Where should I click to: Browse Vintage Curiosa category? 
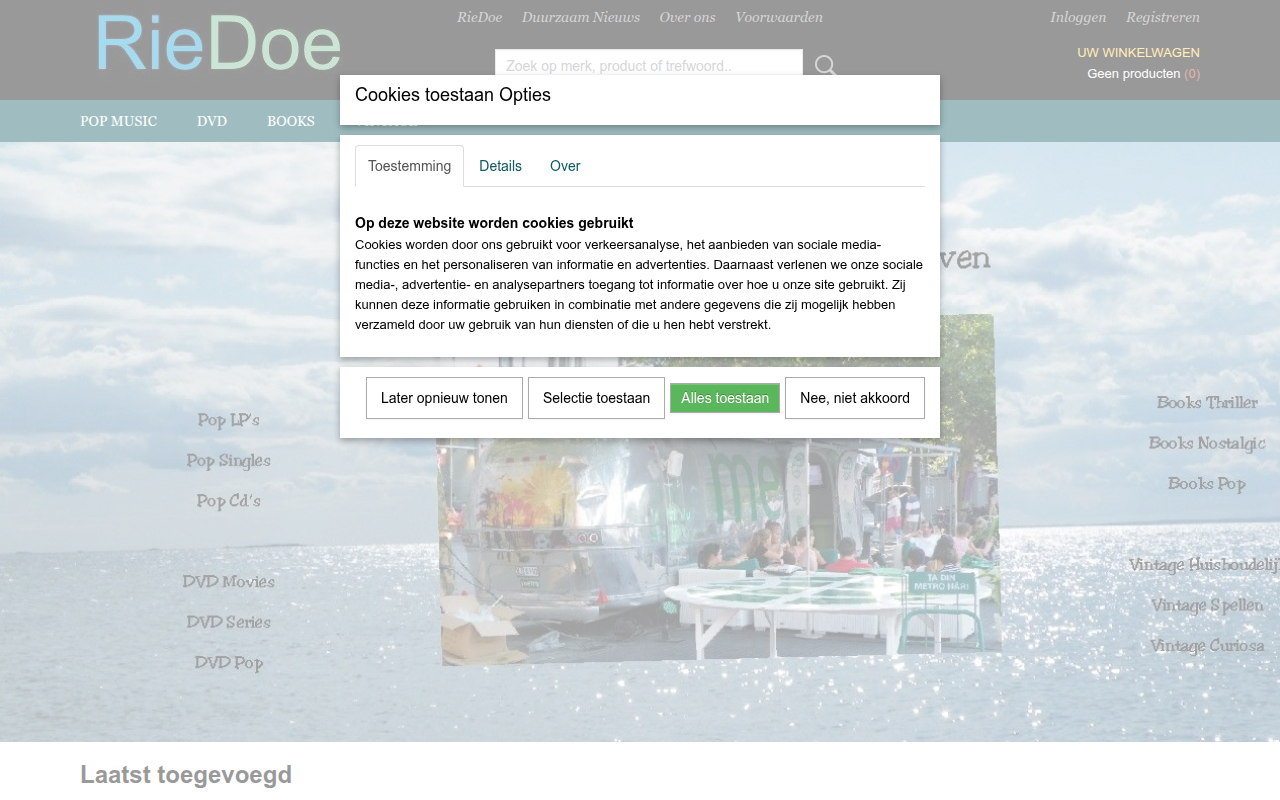1207,646
